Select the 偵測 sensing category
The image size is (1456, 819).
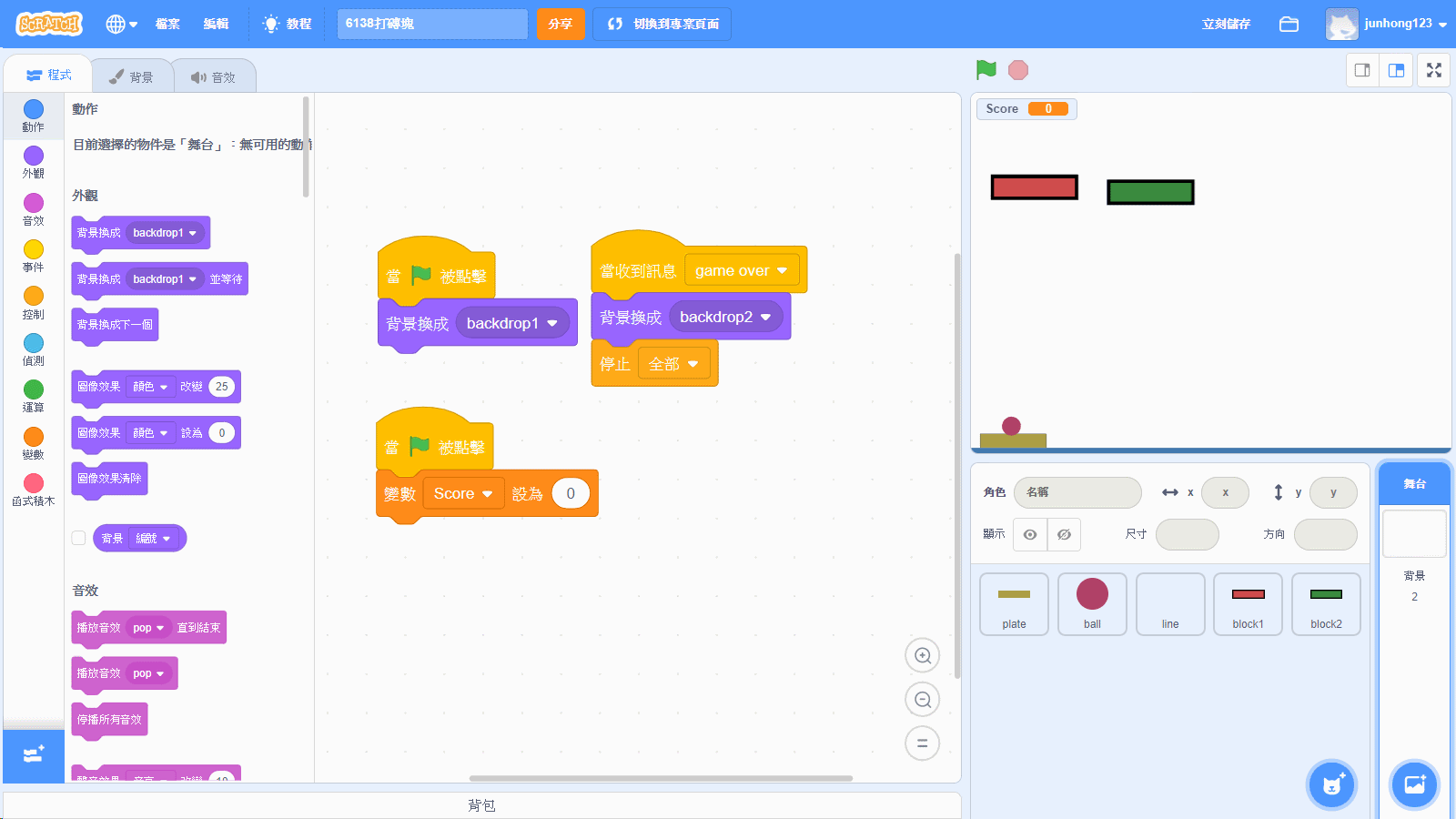point(34,350)
